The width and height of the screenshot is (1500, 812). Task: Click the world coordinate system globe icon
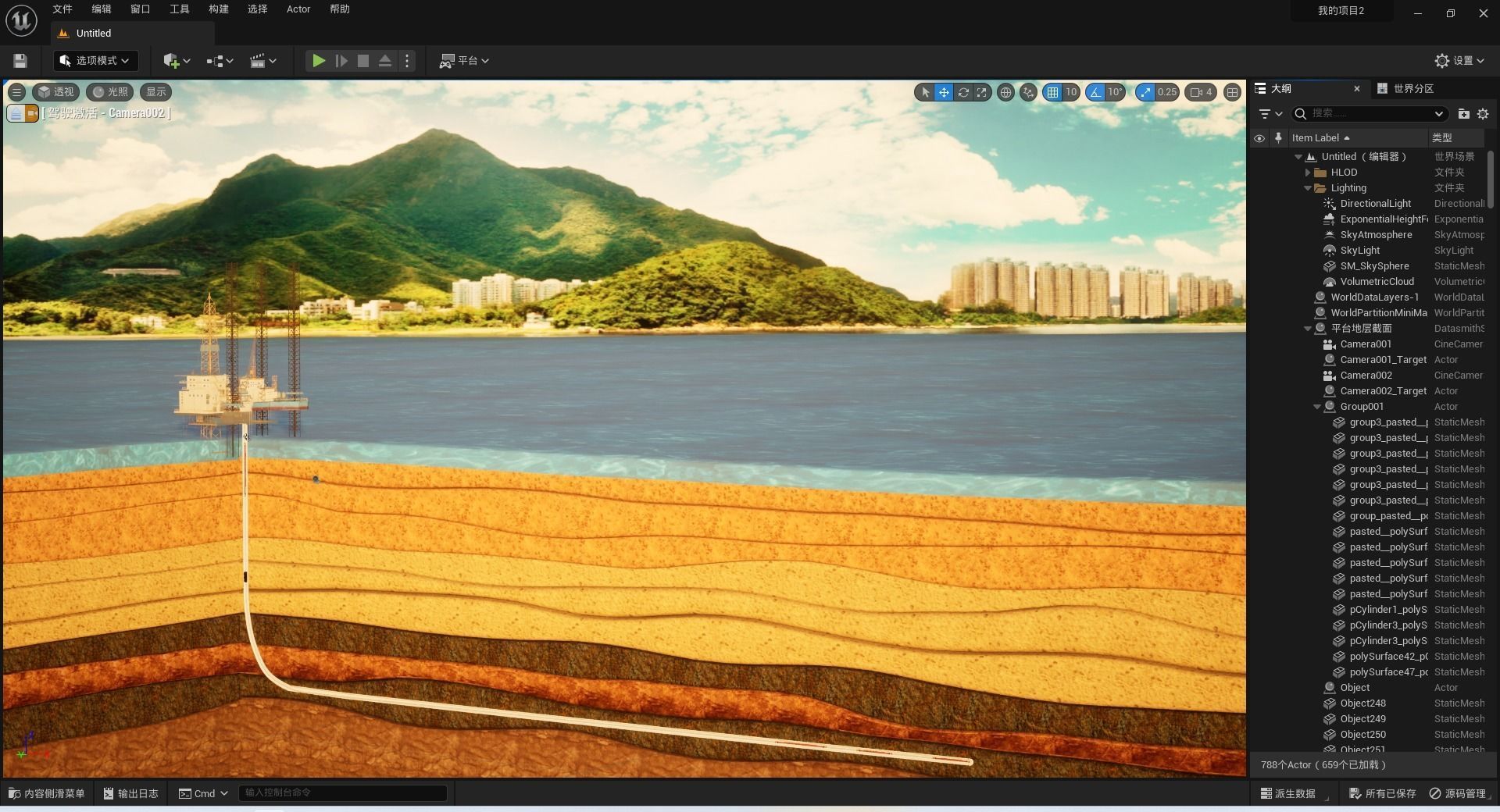click(1006, 92)
